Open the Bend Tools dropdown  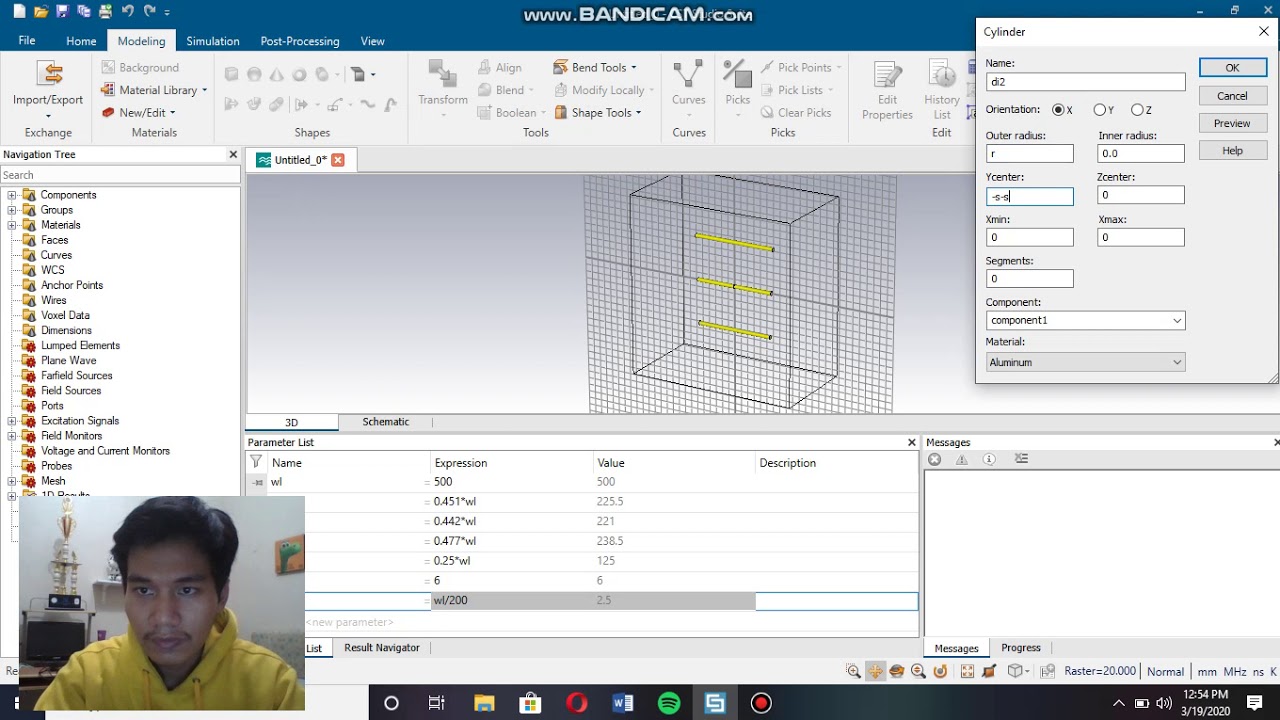click(595, 68)
